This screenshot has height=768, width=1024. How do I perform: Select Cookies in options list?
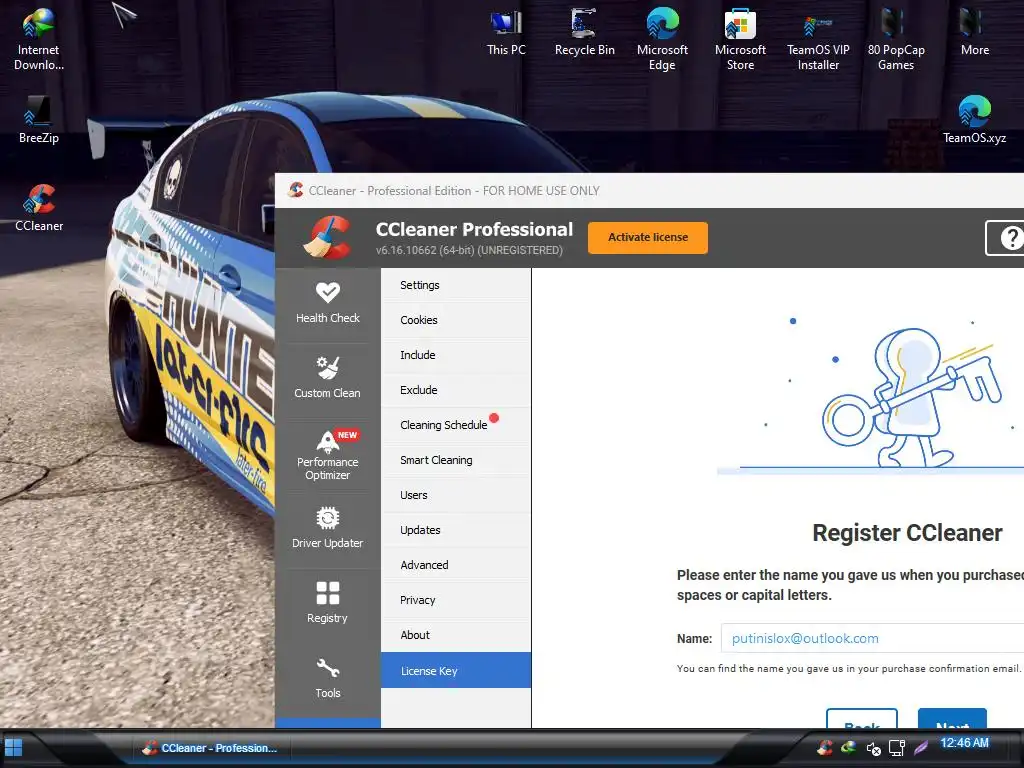click(x=456, y=320)
